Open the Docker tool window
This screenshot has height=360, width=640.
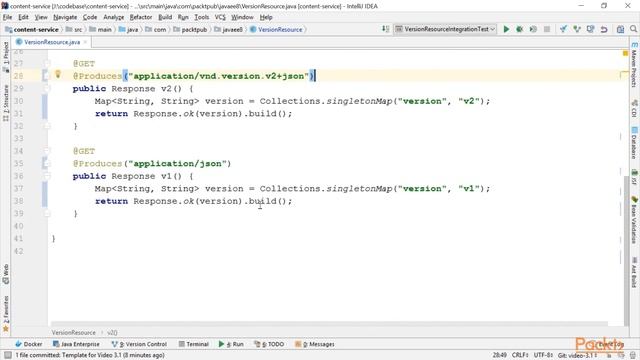pos(29,344)
